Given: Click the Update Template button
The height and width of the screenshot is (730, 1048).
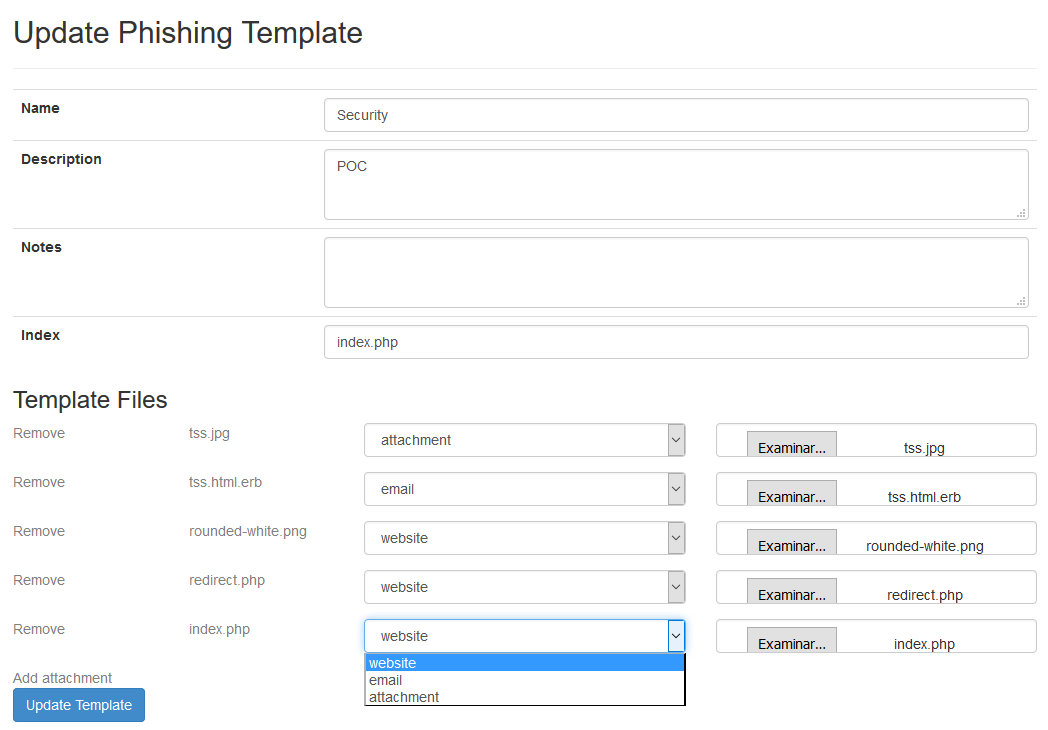Looking at the screenshot, I should pos(79,705).
